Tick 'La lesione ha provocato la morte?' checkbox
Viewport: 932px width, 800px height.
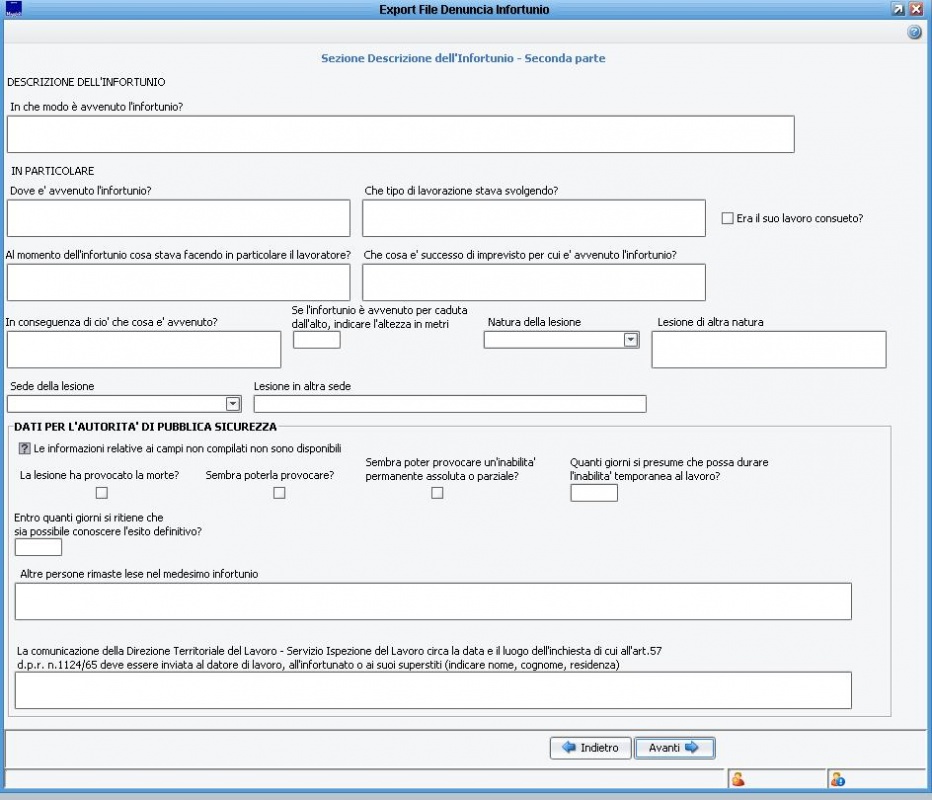(x=102, y=493)
